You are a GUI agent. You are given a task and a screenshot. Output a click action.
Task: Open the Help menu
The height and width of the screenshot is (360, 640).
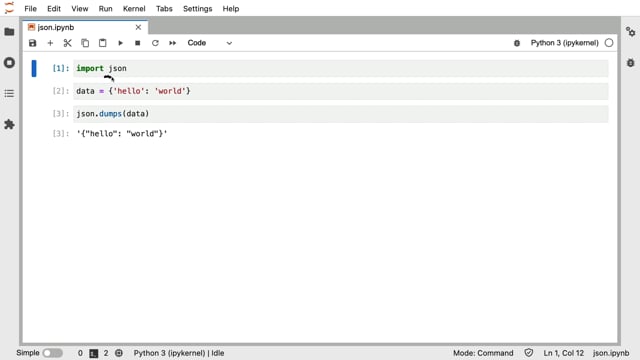pos(231,9)
